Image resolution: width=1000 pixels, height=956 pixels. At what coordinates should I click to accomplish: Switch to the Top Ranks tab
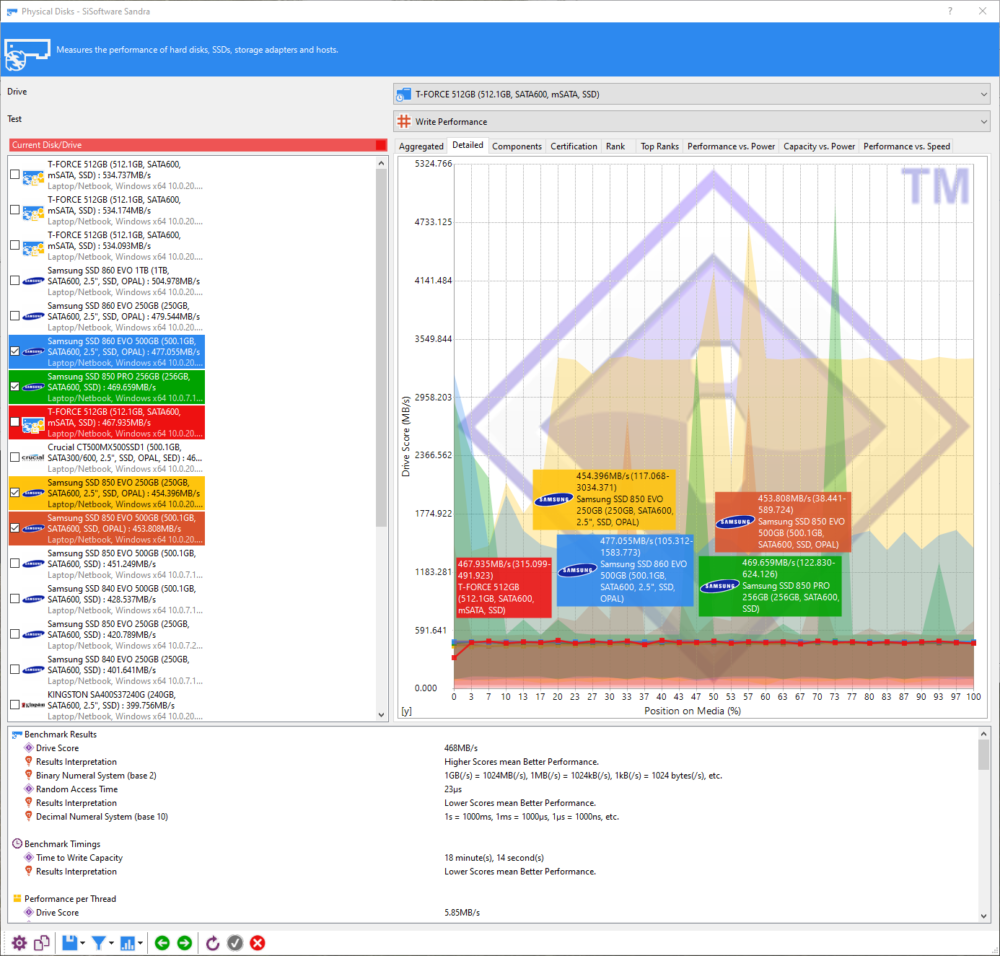(x=659, y=146)
